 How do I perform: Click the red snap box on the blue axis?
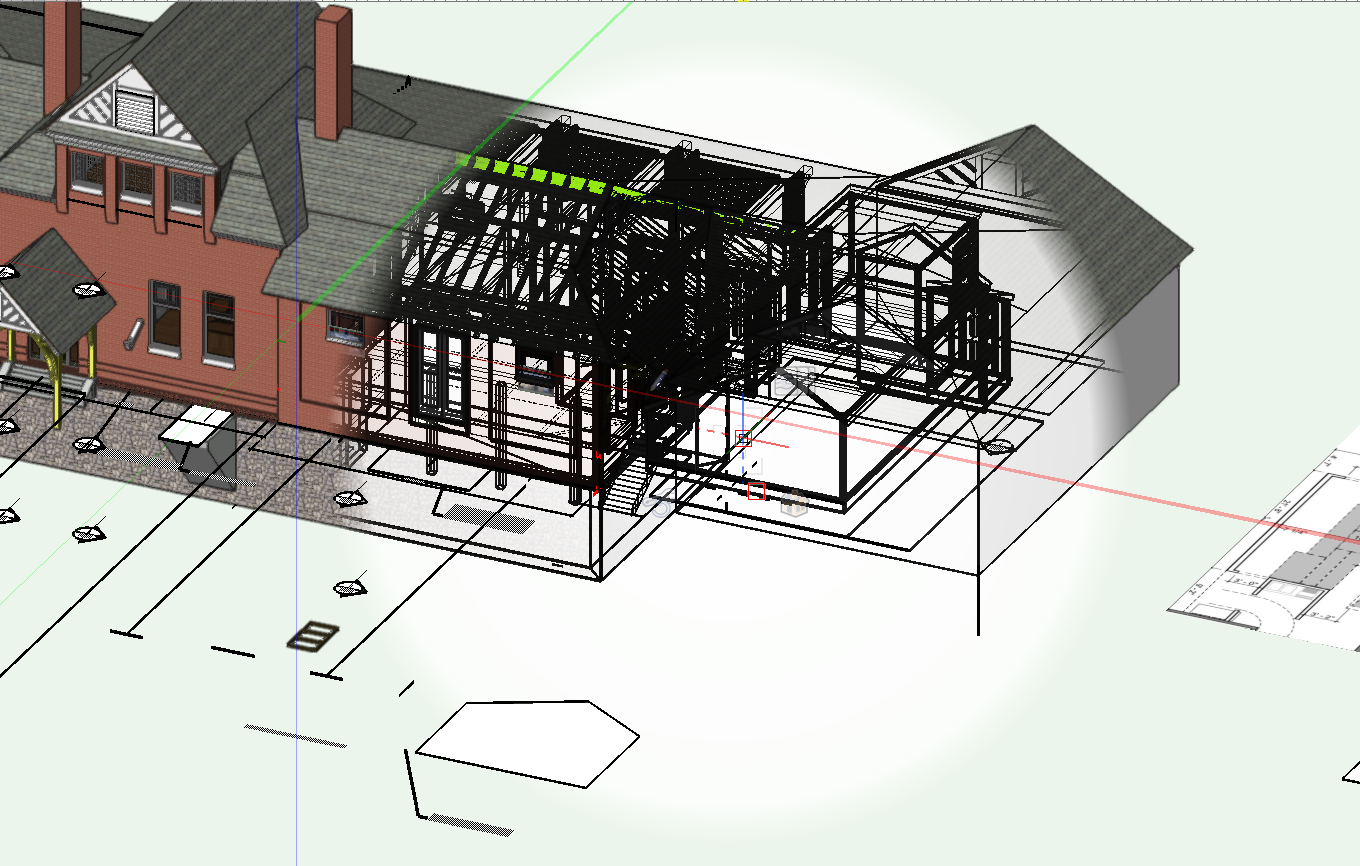point(742,438)
